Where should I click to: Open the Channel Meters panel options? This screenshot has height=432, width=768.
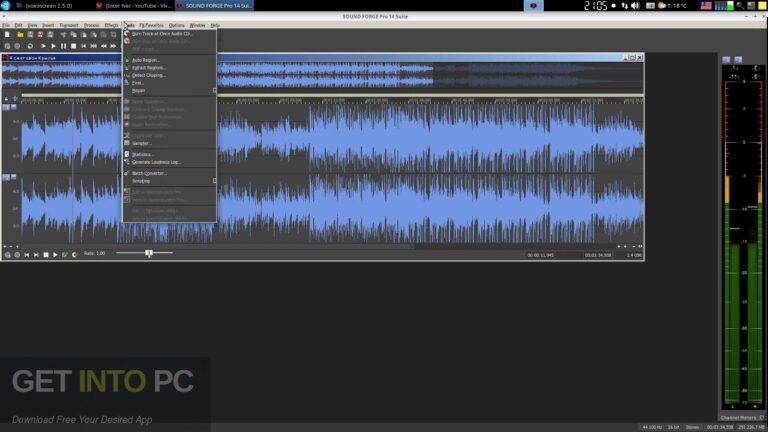tap(762, 418)
